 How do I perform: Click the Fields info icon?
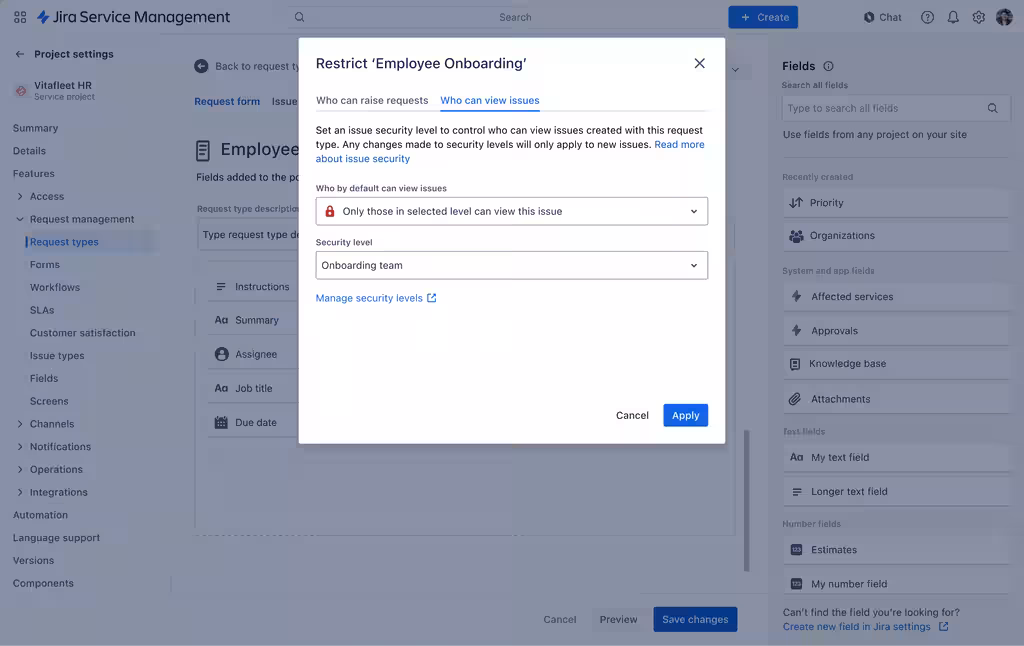tap(828, 66)
